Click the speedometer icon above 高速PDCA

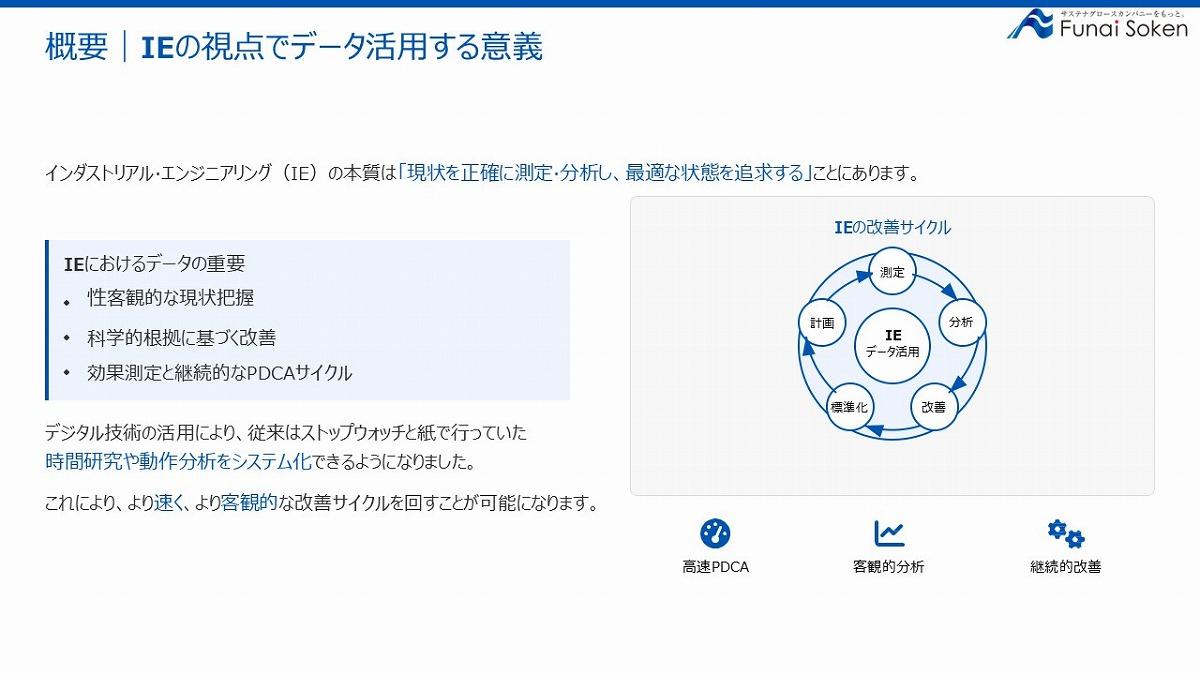tap(715, 533)
